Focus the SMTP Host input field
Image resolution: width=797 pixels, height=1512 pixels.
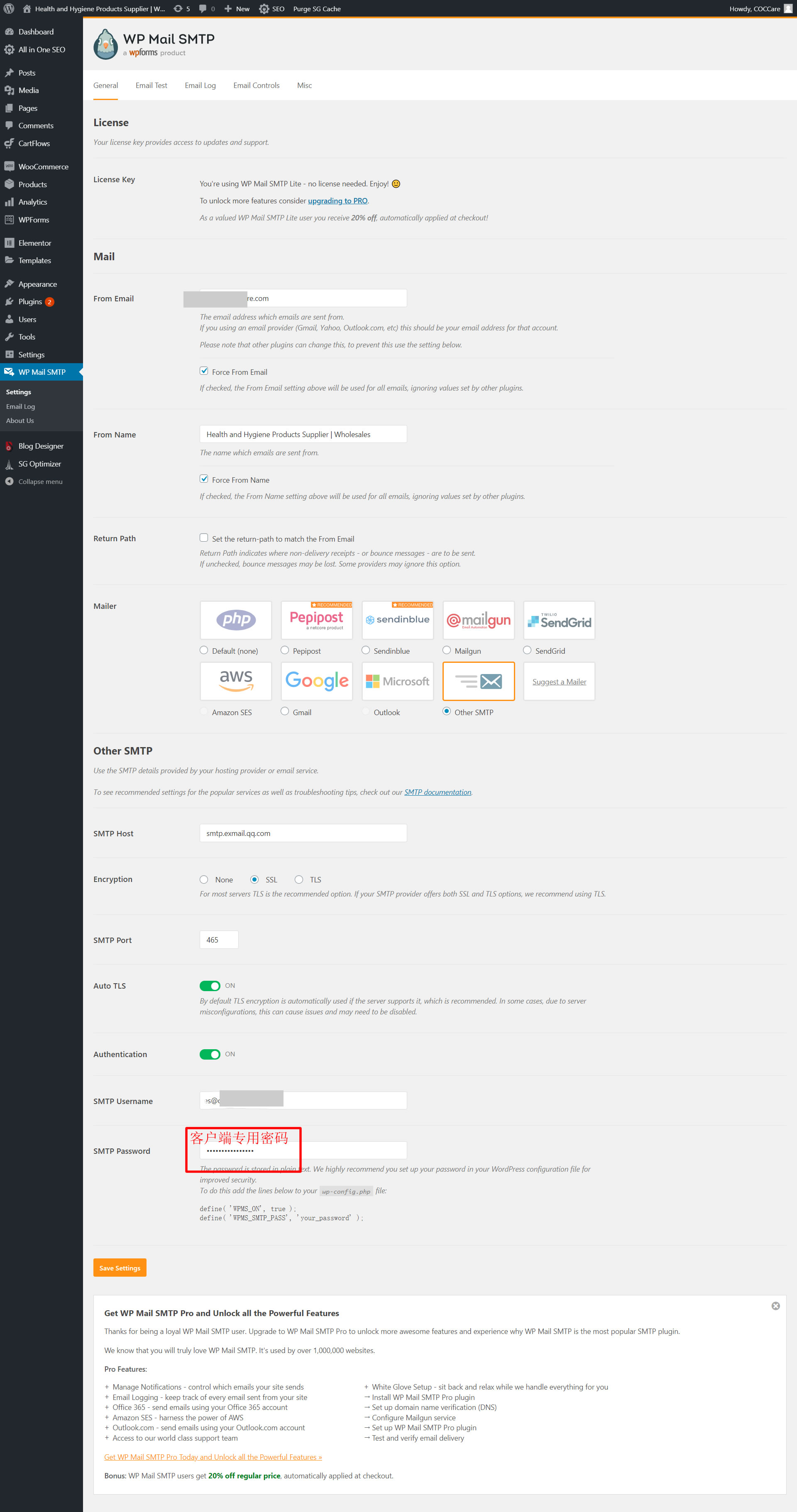[x=303, y=833]
